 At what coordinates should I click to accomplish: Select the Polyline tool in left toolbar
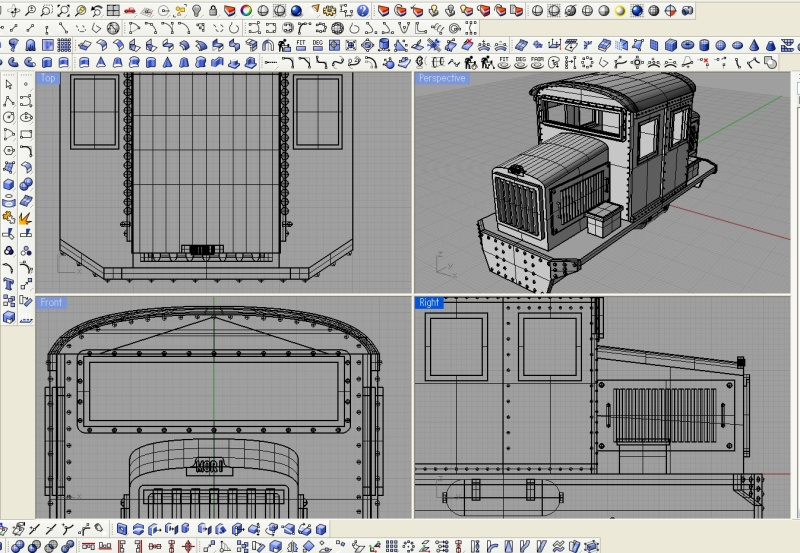[9, 100]
